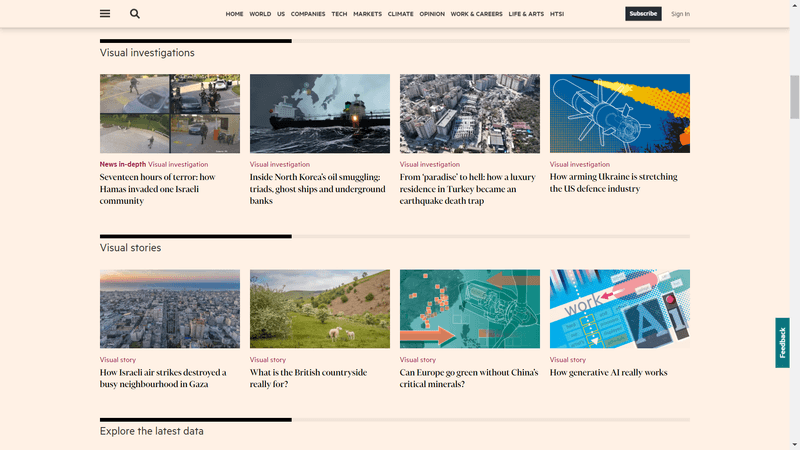Open the Sign In link

(x=680, y=14)
